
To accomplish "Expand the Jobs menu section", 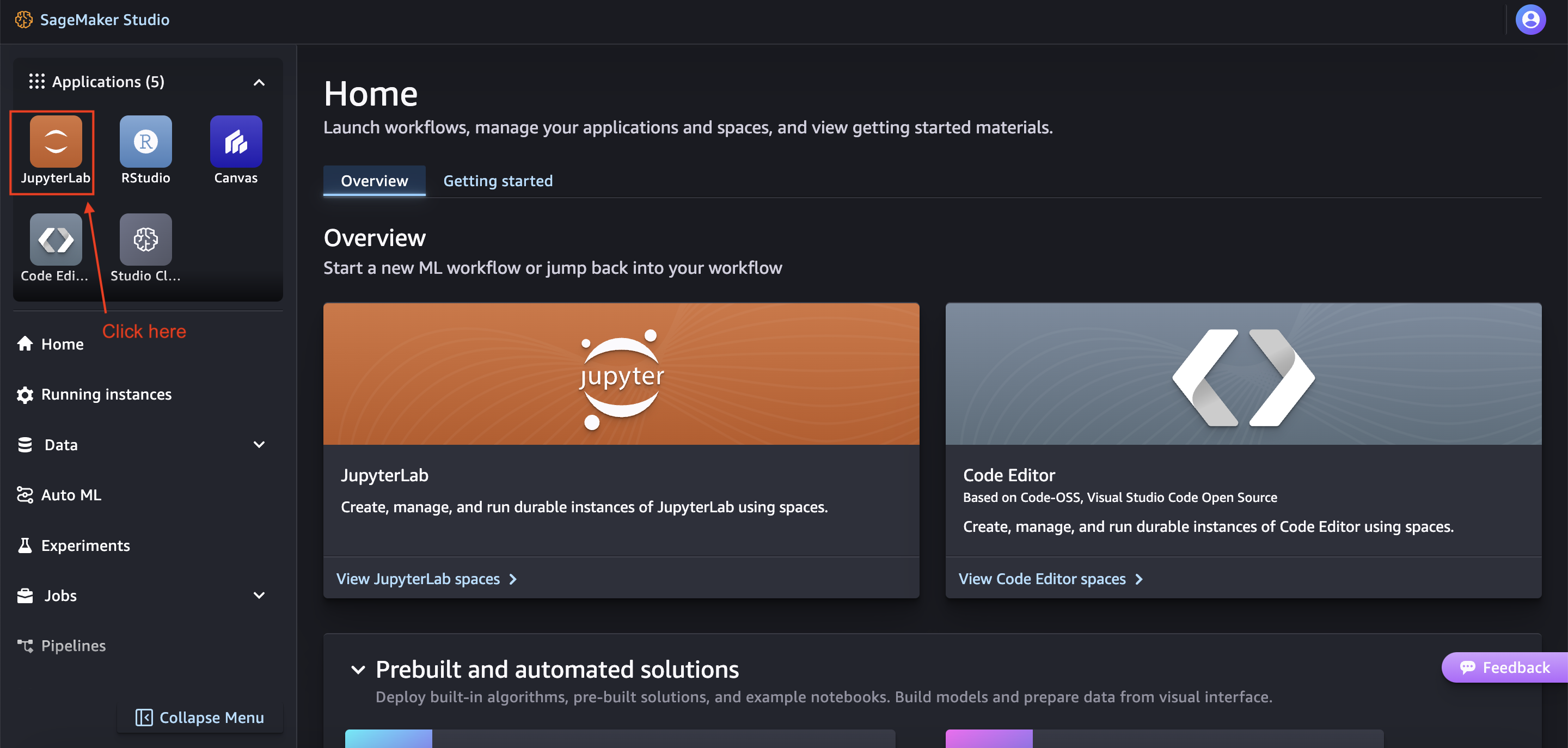I will pyautogui.click(x=259, y=595).
